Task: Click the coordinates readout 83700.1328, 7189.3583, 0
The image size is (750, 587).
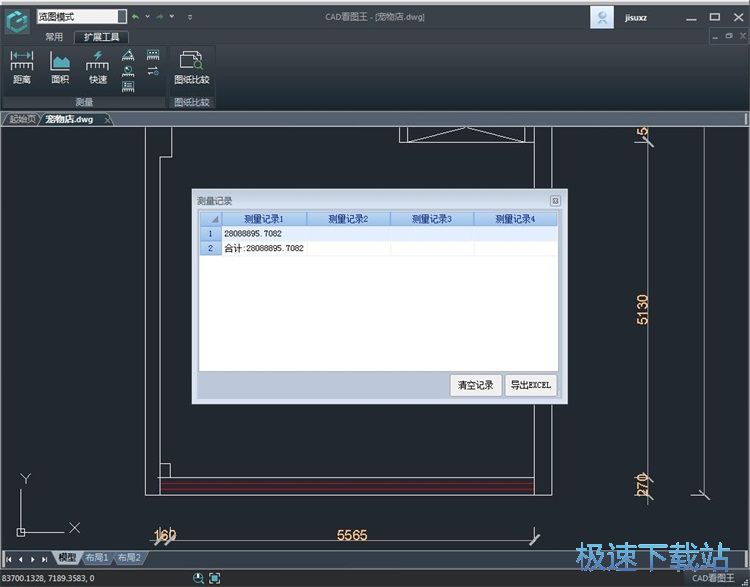Action: click(x=48, y=578)
